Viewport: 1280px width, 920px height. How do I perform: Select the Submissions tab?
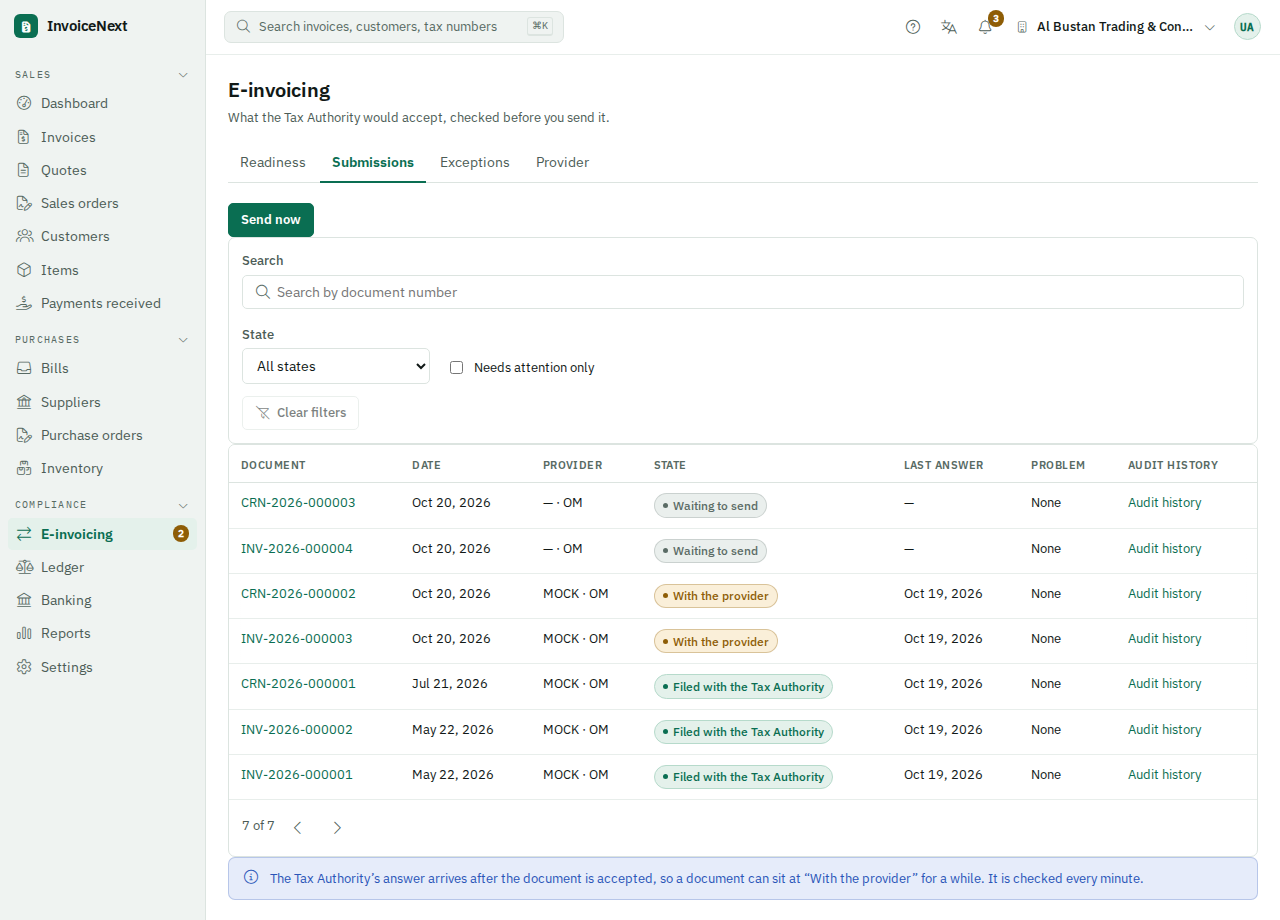373,162
